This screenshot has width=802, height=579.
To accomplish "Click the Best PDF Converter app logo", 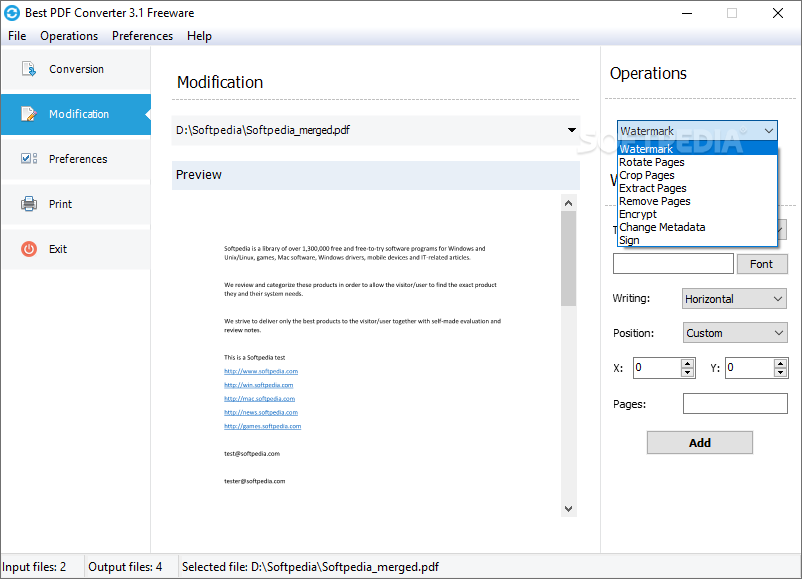I will tap(12, 13).
